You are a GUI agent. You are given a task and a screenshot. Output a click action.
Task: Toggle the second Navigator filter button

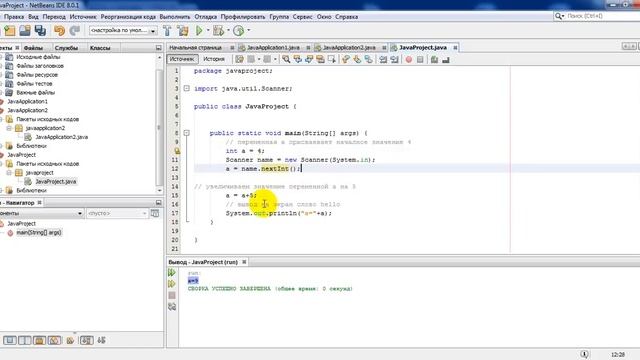pyautogui.click(x=24, y=340)
